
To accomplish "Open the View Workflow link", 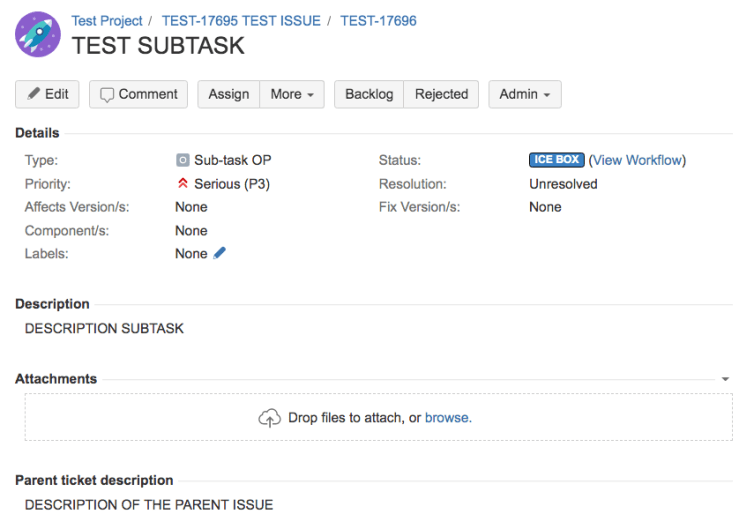I will tap(637, 160).
